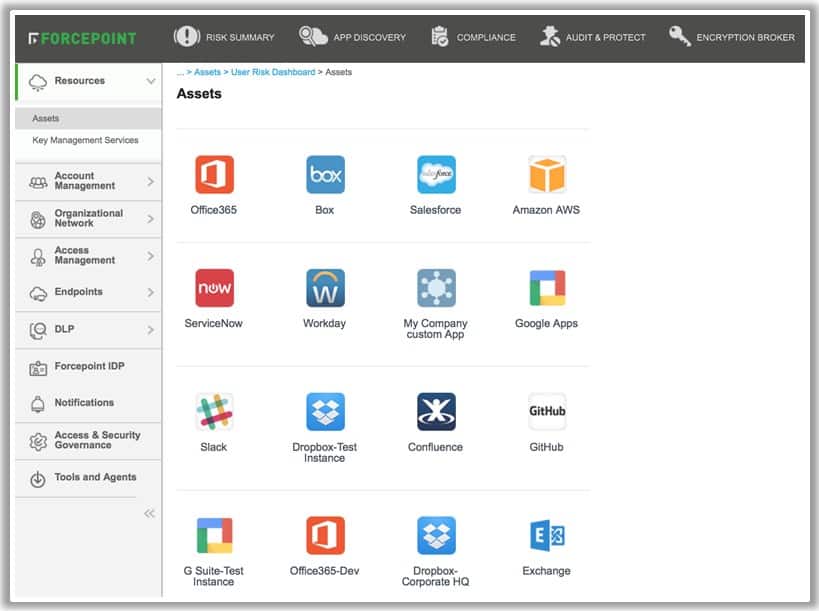Click the Forcepoint IDP badge icon
The width and height of the screenshot is (819, 611).
pos(38,368)
